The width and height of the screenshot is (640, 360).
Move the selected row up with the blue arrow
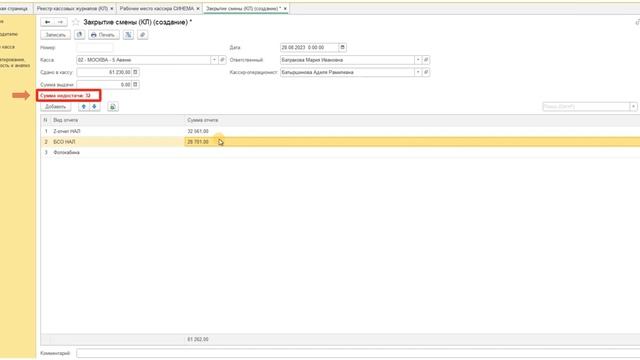(x=84, y=107)
